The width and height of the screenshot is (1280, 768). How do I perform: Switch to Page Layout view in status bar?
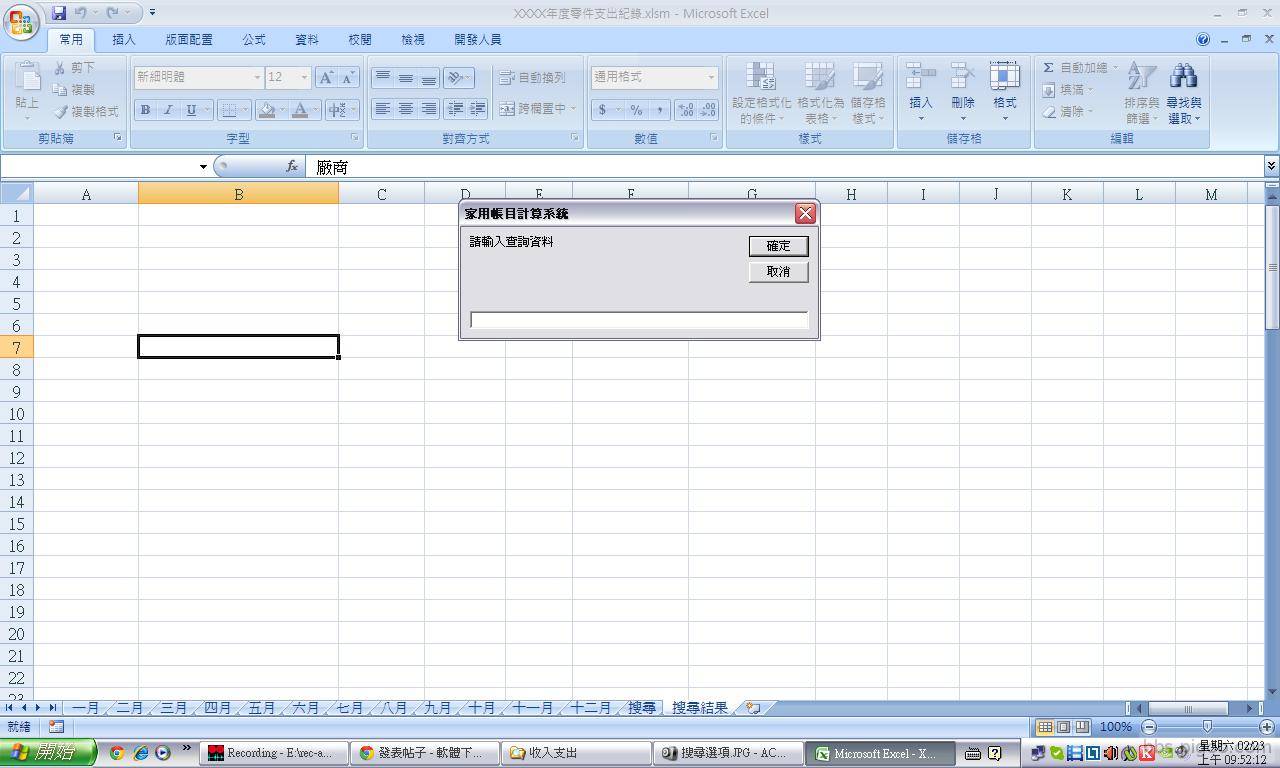pos(1063,727)
